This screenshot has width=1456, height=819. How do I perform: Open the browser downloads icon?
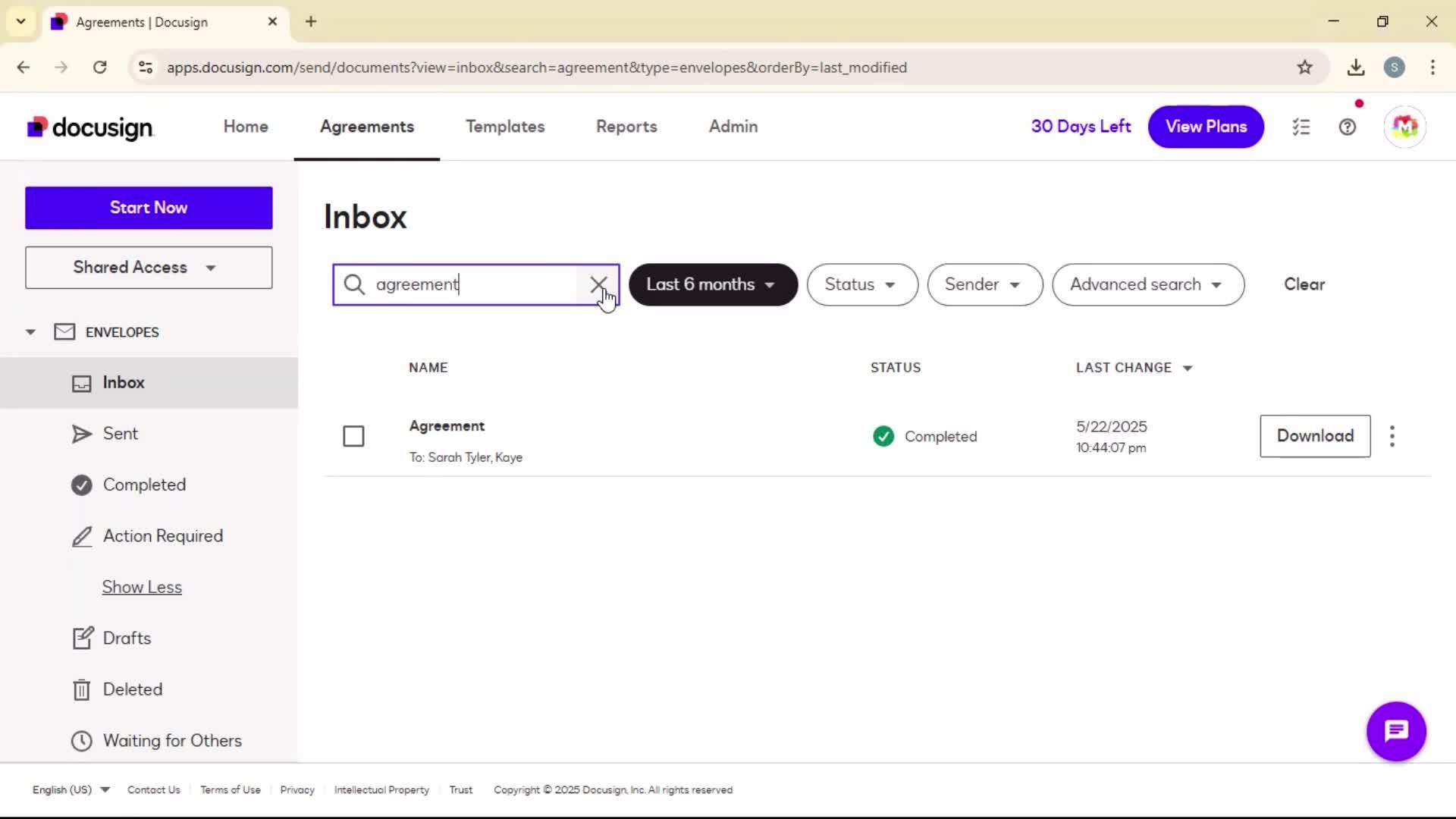[x=1356, y=67]
